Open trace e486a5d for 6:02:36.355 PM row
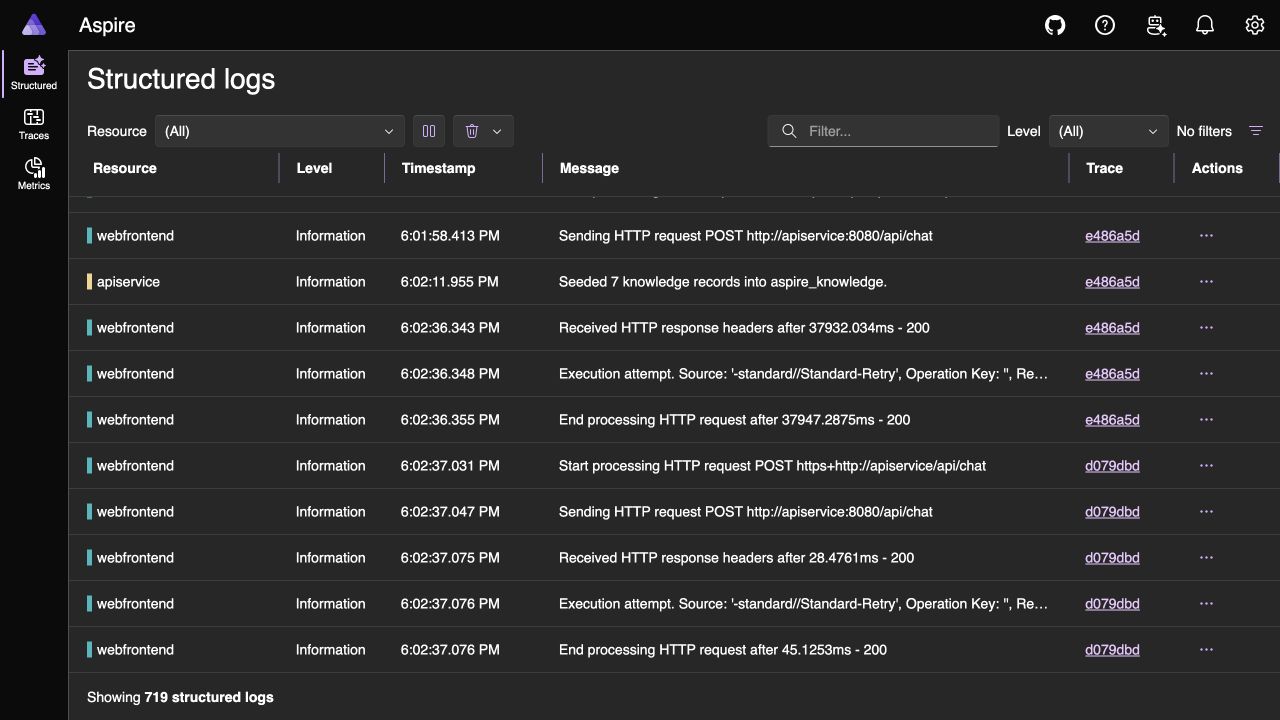 1112,420
